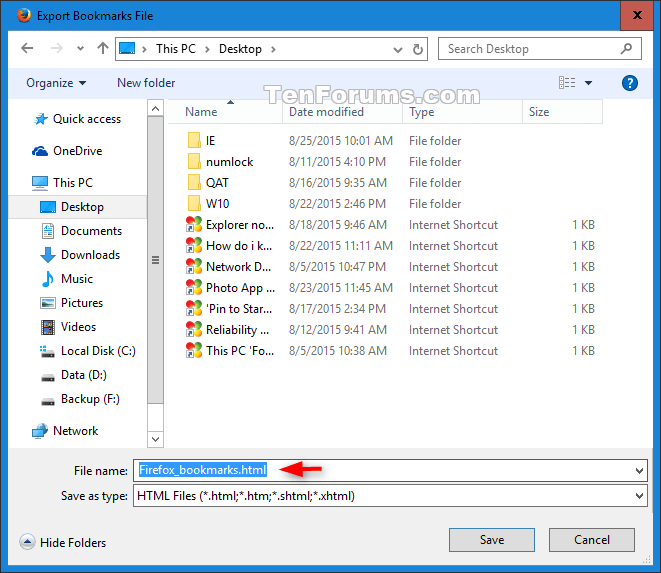661x573 pixels.
Task: Click 'This PC' in address breadcrumb
Action: coord(176,49)
